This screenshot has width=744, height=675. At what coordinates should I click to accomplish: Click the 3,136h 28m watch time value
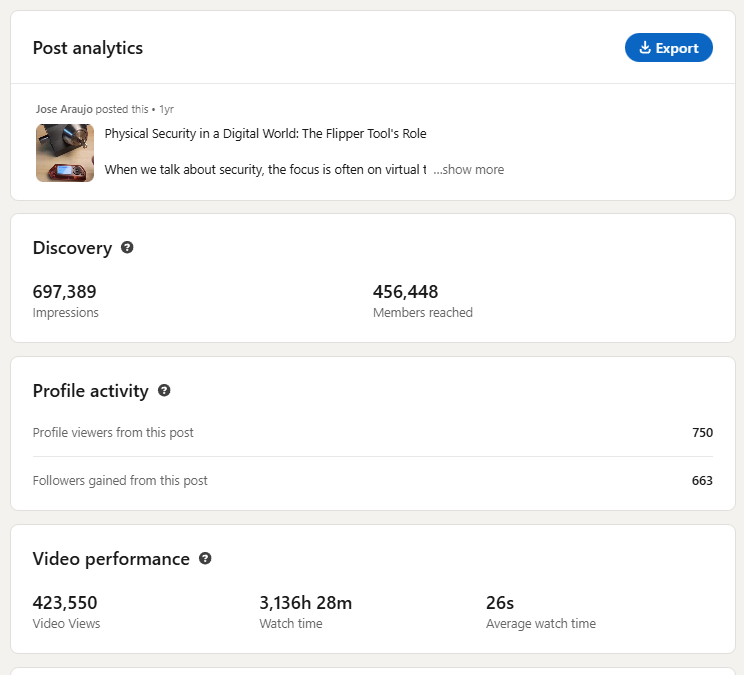[305, 603]
